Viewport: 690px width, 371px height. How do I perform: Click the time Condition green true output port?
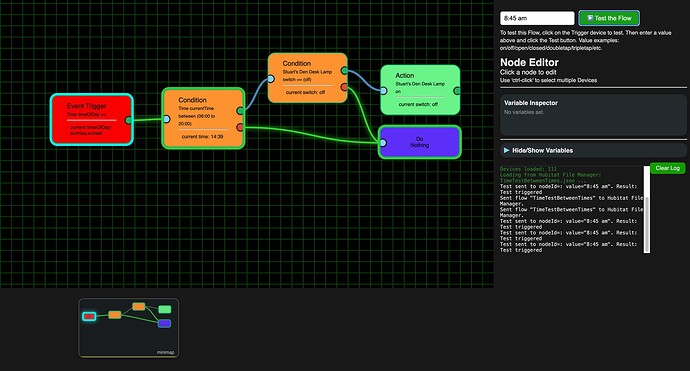[x=240, y=110]
